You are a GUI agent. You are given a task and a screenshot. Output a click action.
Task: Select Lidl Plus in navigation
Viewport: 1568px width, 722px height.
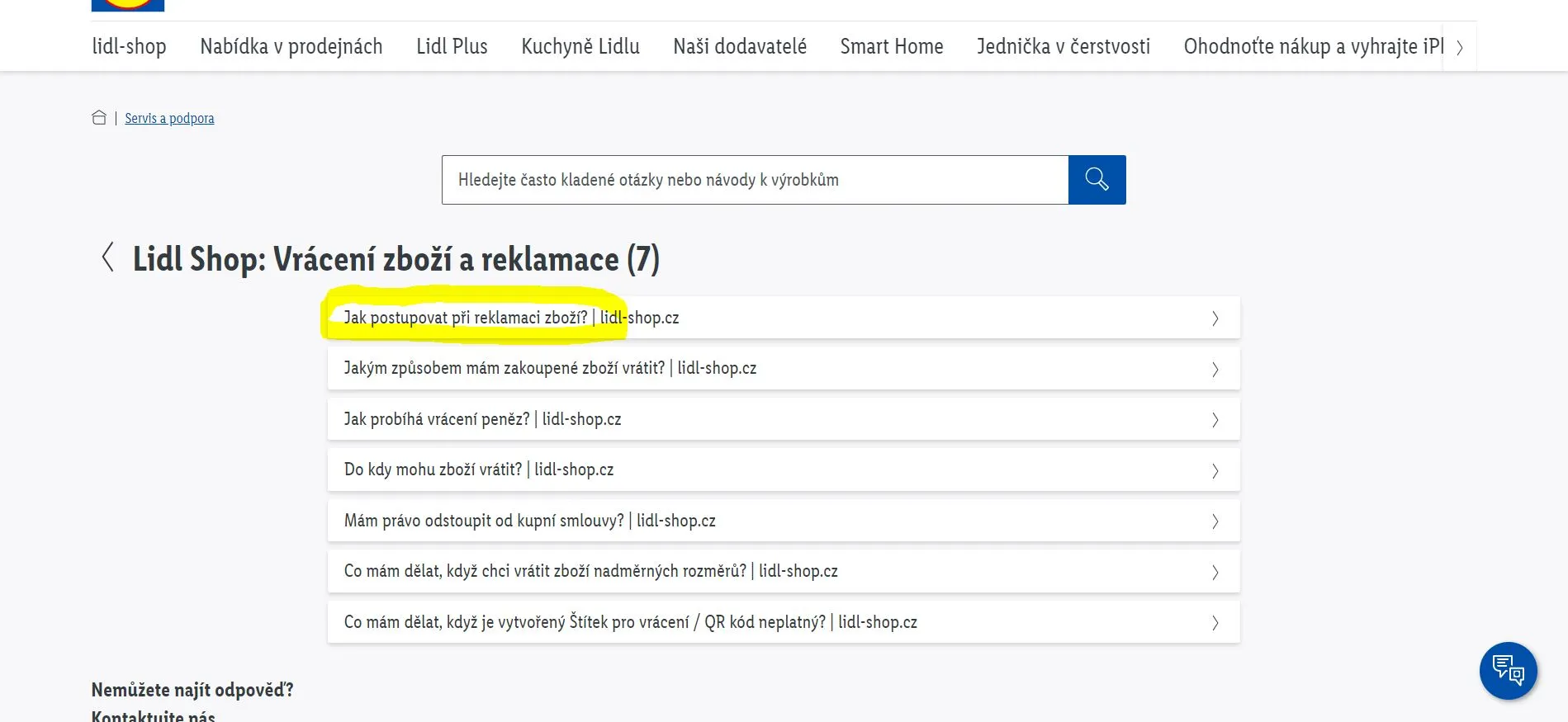(452, 46)
